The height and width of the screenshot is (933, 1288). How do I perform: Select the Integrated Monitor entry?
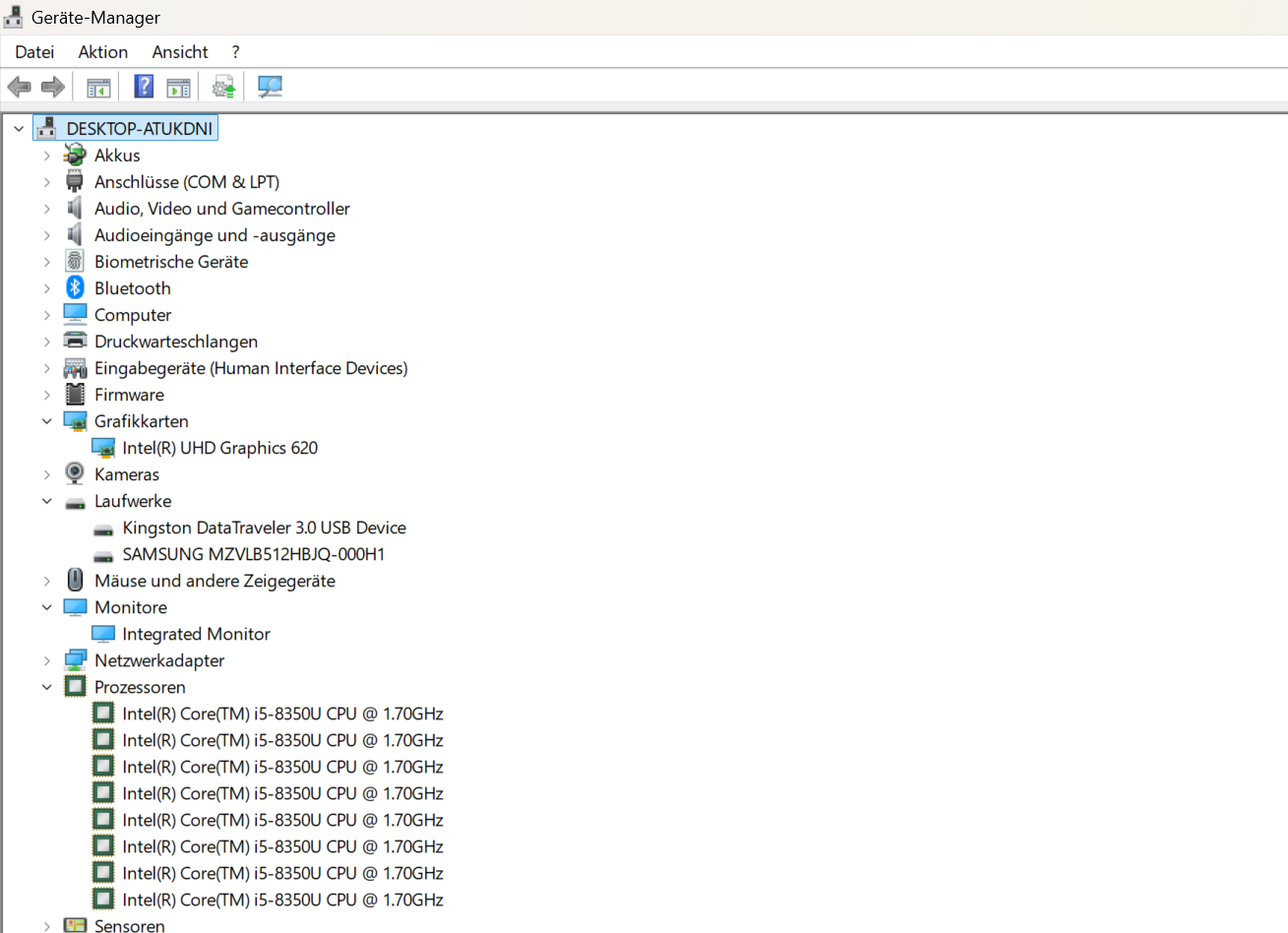pos(197,633)
